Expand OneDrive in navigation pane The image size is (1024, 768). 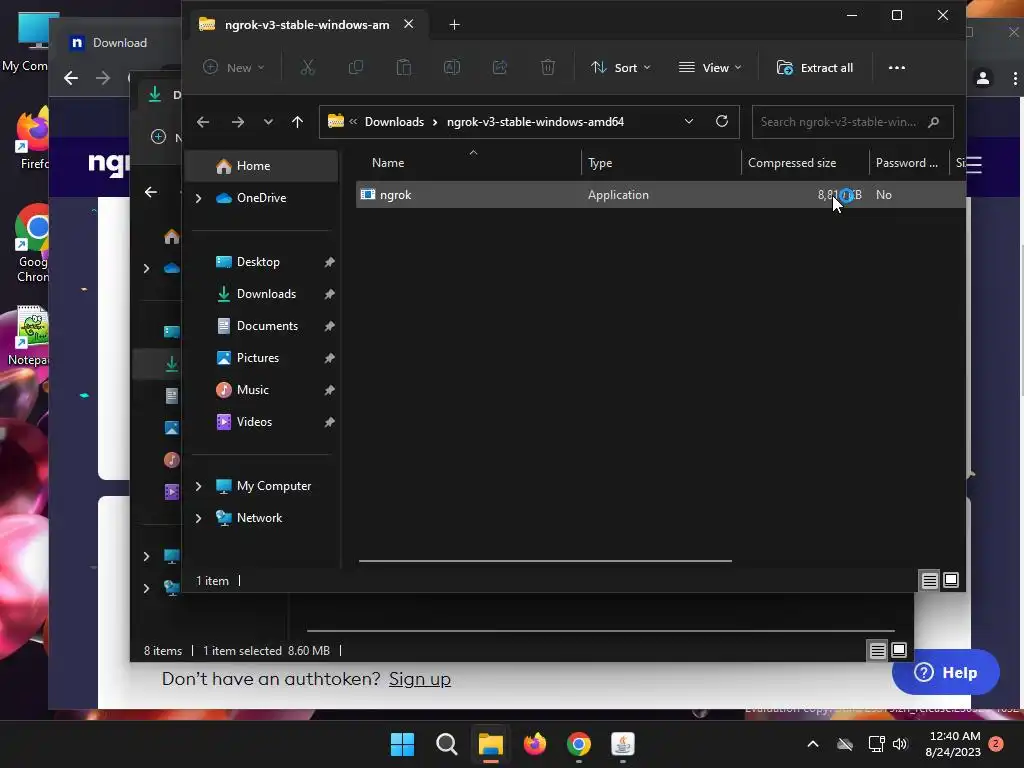tap(199, 198)
